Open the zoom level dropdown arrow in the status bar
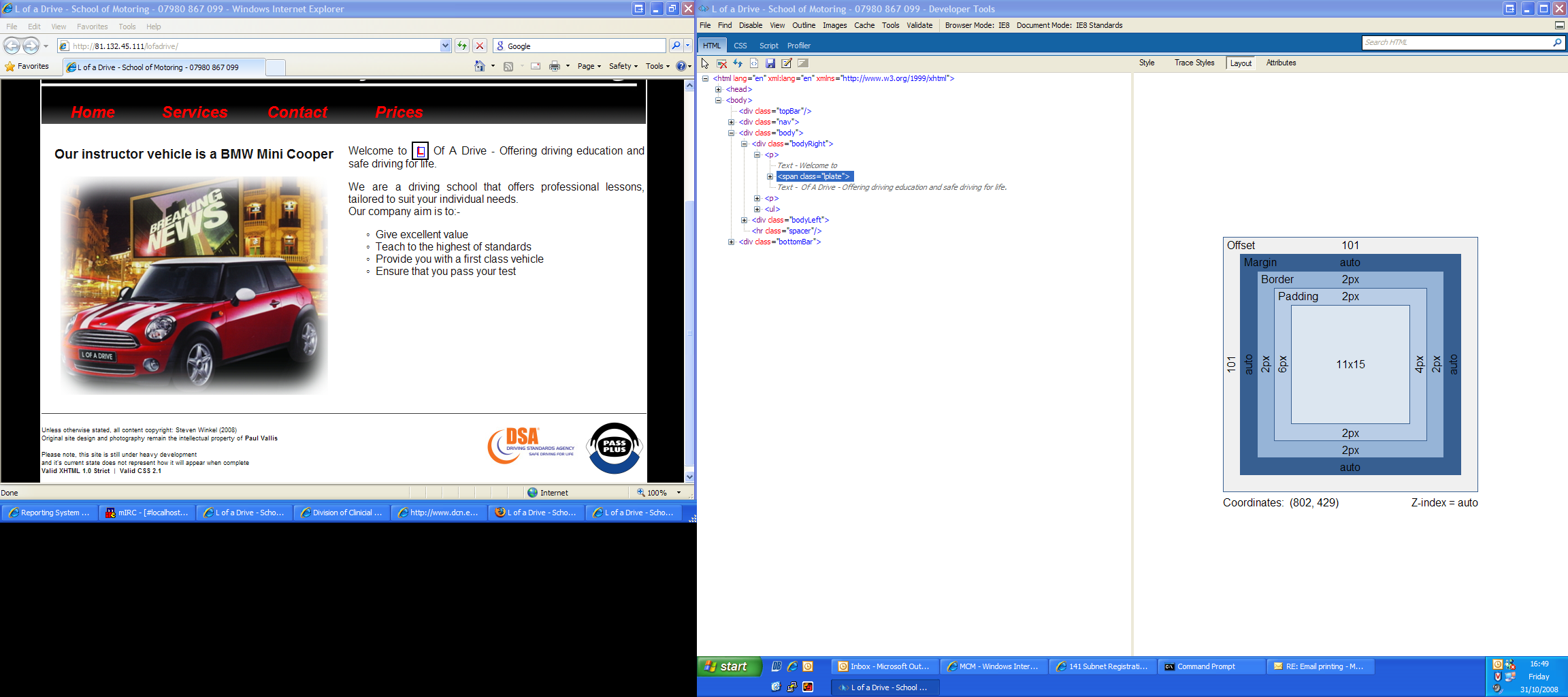This screenshot has height=697, width=1568. point(679,492)
